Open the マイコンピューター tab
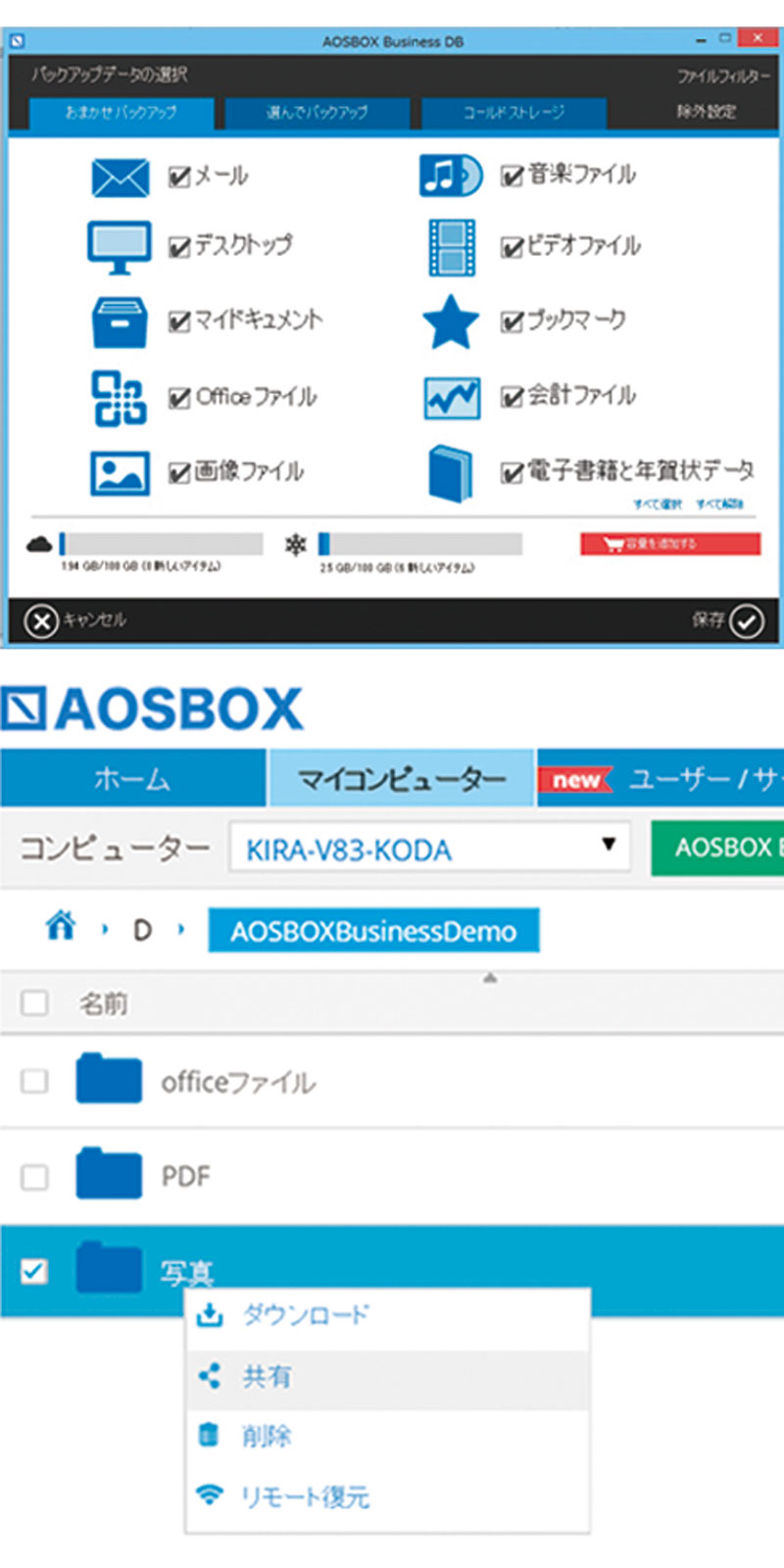 point(401,778)
